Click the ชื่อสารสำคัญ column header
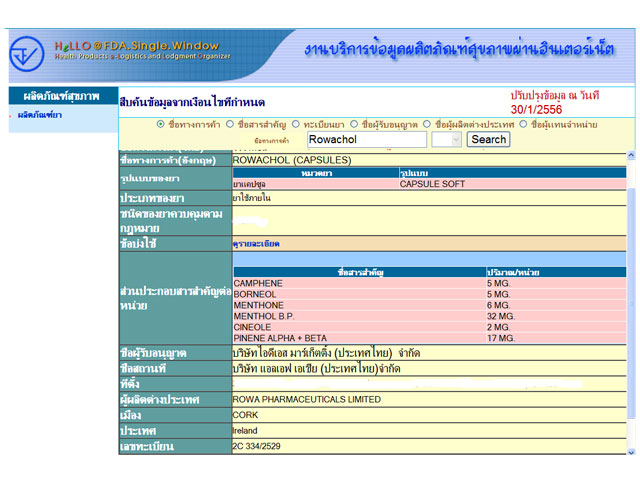 (x=360, y=272)
